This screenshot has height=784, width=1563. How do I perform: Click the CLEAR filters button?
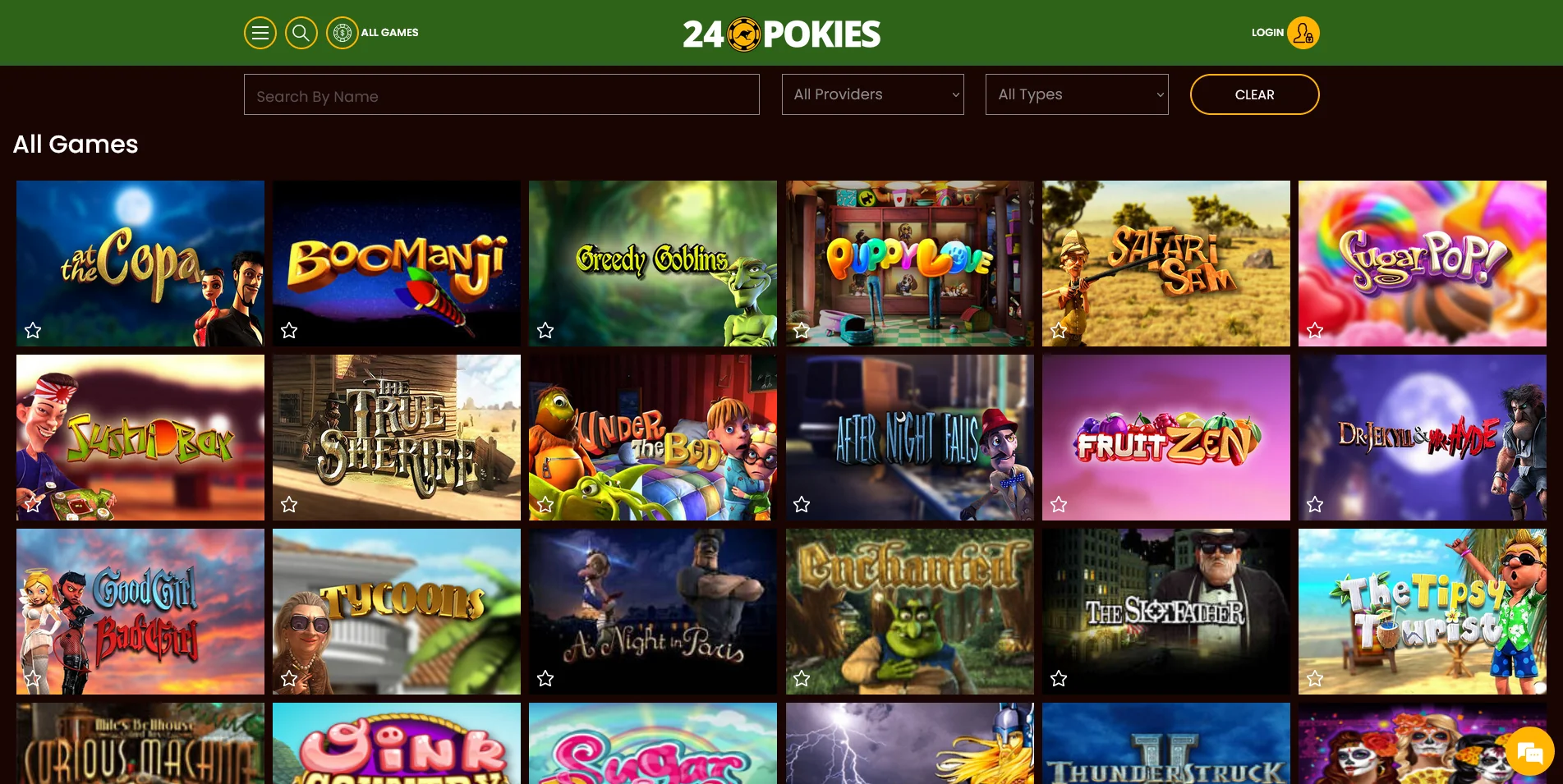1254,94
